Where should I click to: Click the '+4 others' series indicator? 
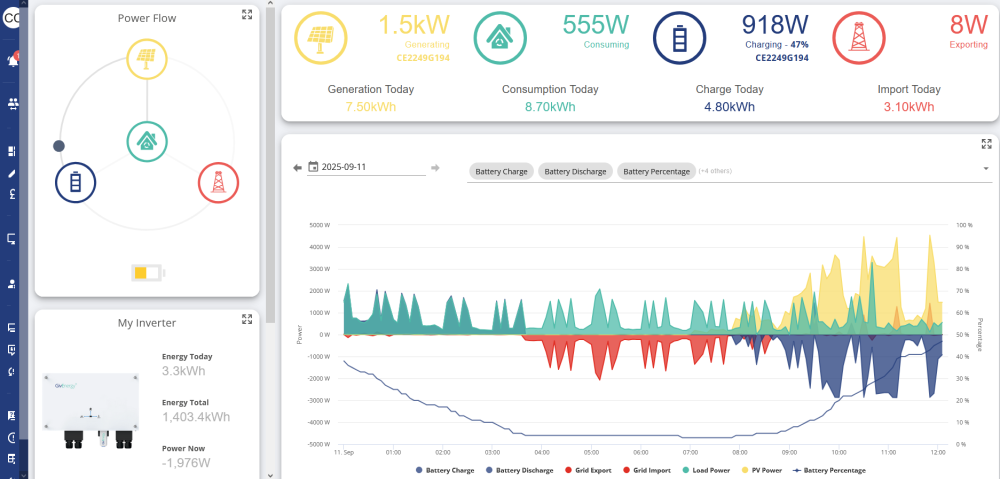(x=715, y=171)
